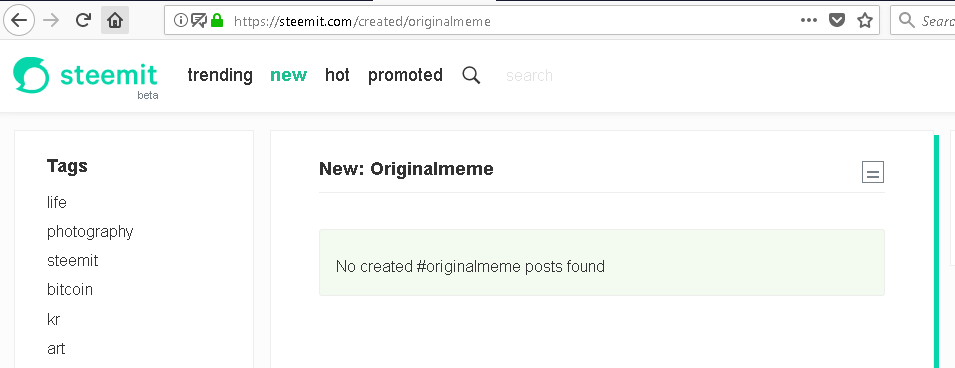Open the page actions three-dots menu

pyautogui.click(x=809, y=21)
